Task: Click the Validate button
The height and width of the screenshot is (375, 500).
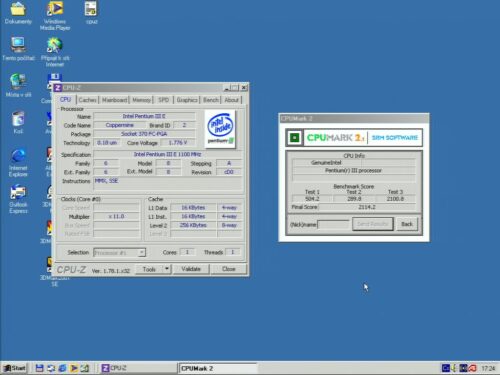Action: click(x=191, y=269)
